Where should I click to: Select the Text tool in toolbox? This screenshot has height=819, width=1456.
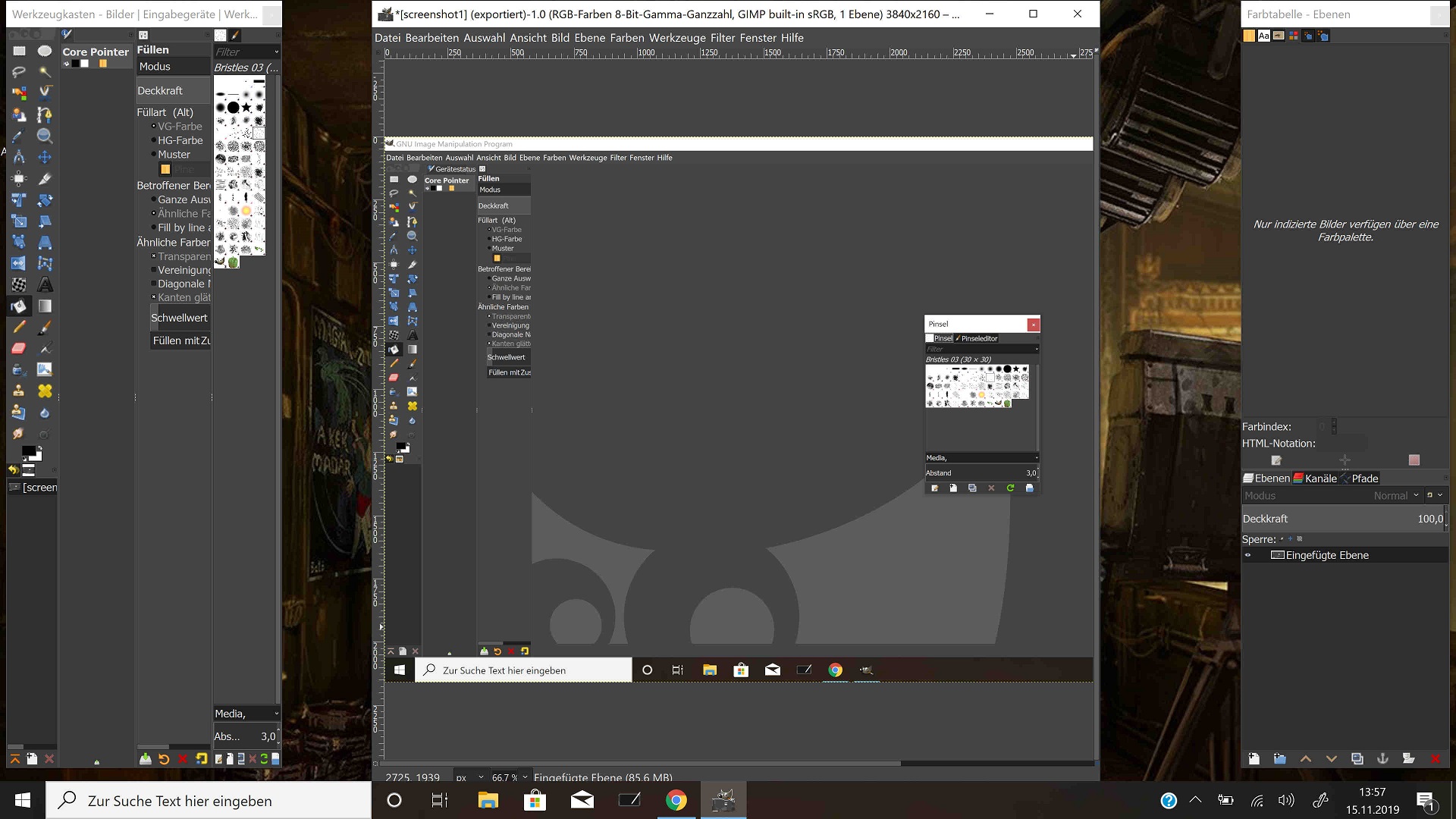[x=45, y=285]
